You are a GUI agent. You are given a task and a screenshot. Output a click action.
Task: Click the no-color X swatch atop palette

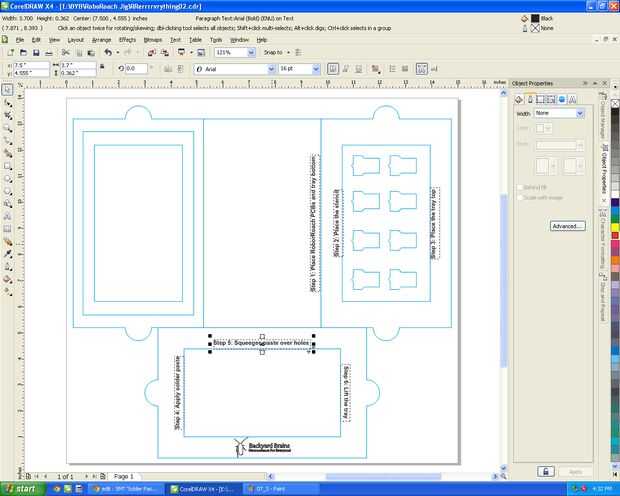(615, 103)
